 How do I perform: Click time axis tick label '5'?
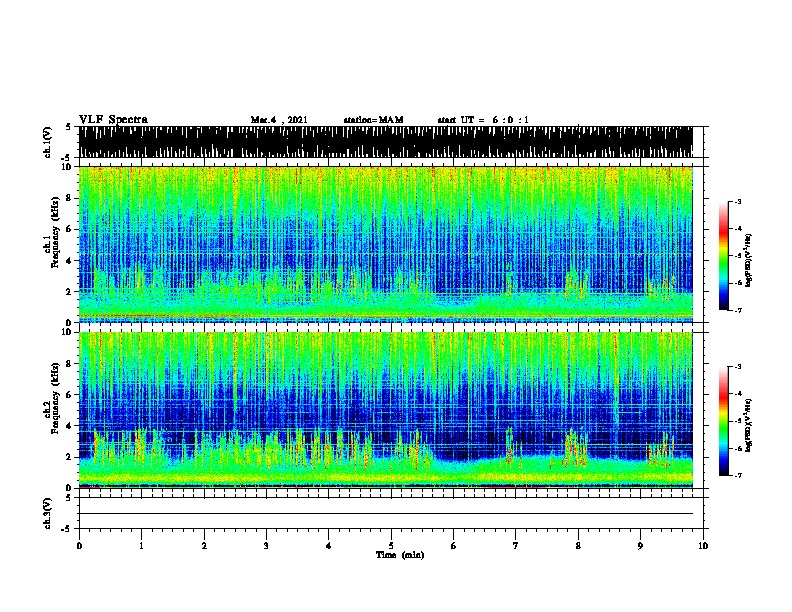tap(391, 546)
